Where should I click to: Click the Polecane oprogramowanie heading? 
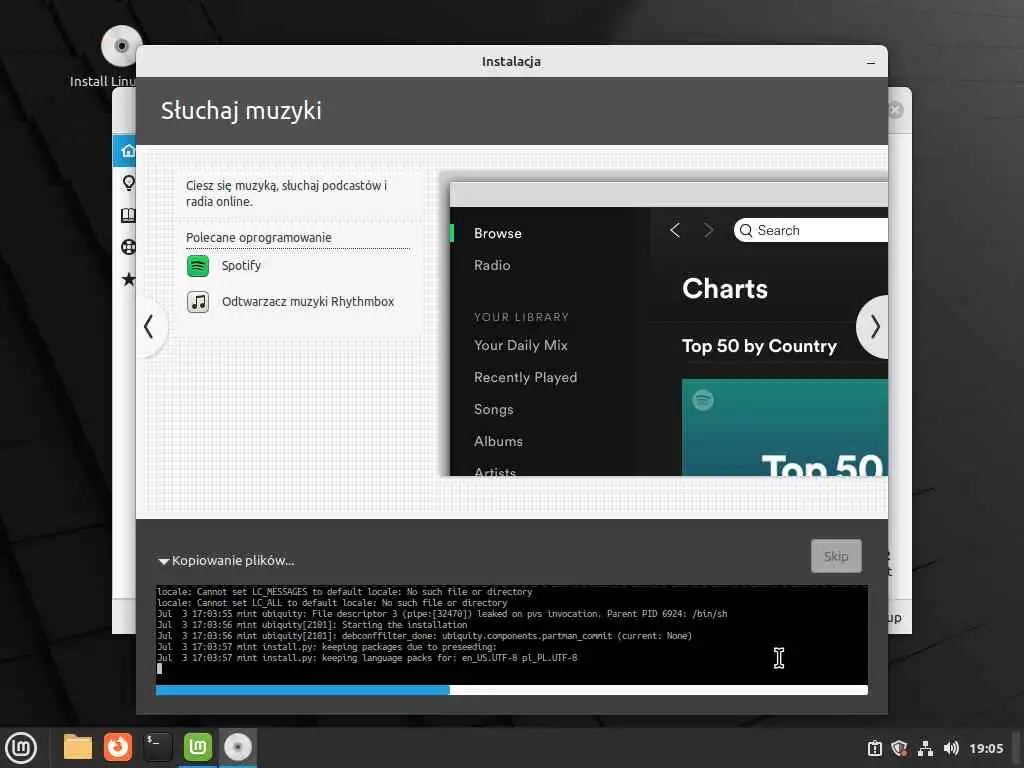[259, 238]
